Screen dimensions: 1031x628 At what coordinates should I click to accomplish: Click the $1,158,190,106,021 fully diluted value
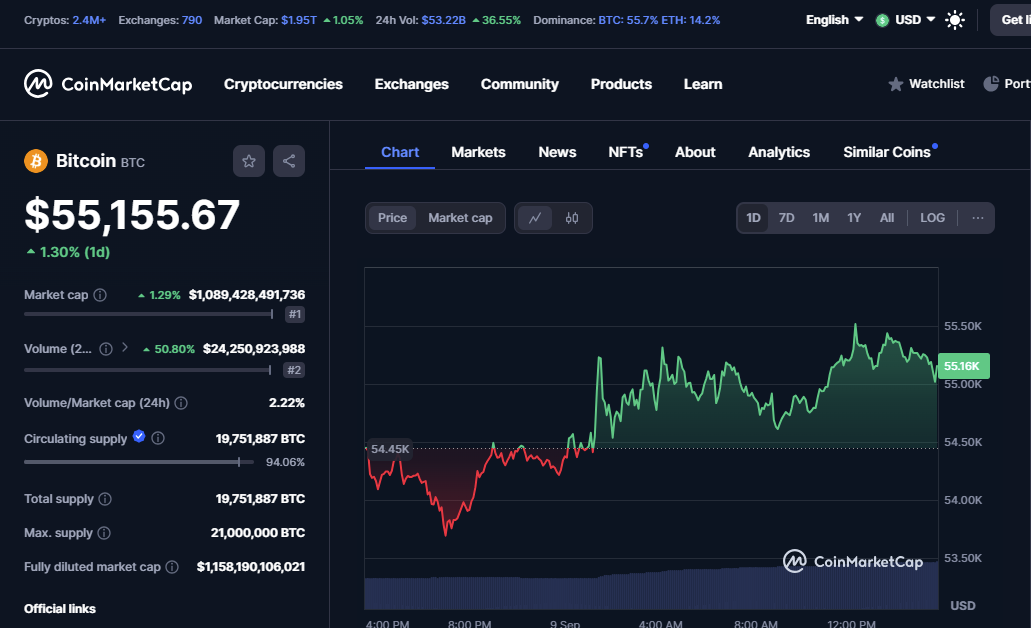[251, 567]
